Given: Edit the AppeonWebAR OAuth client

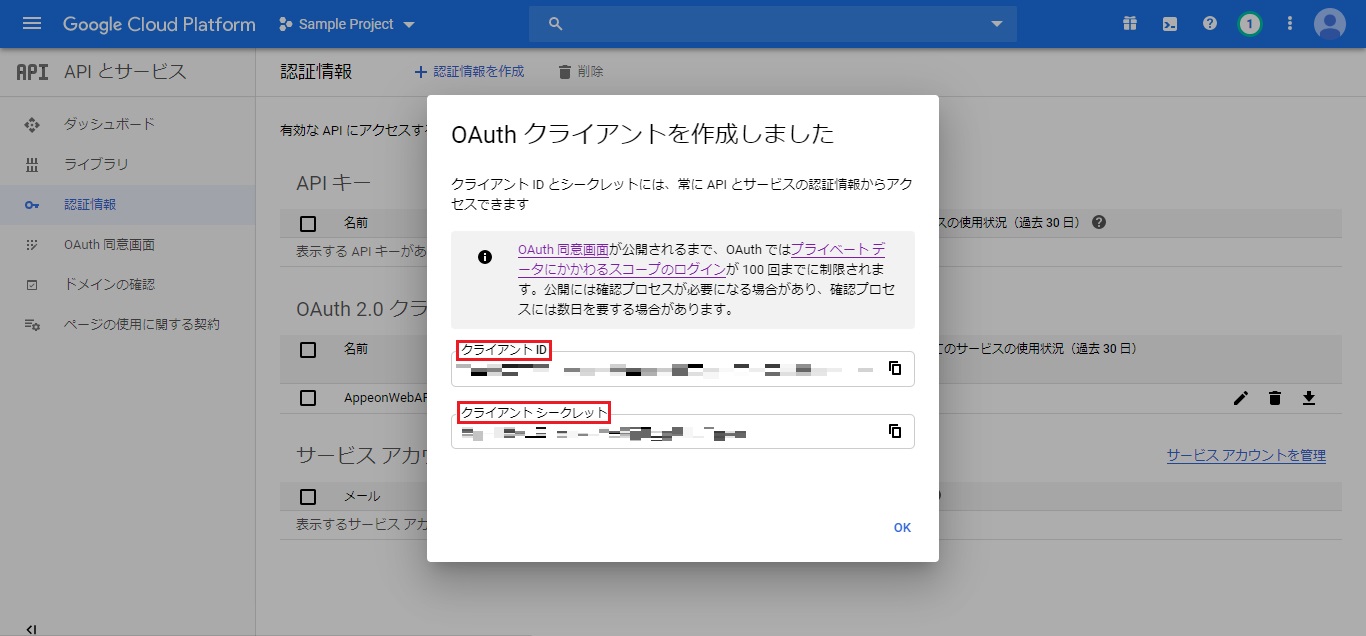Looking at the screenshot, I should 1240,397.
